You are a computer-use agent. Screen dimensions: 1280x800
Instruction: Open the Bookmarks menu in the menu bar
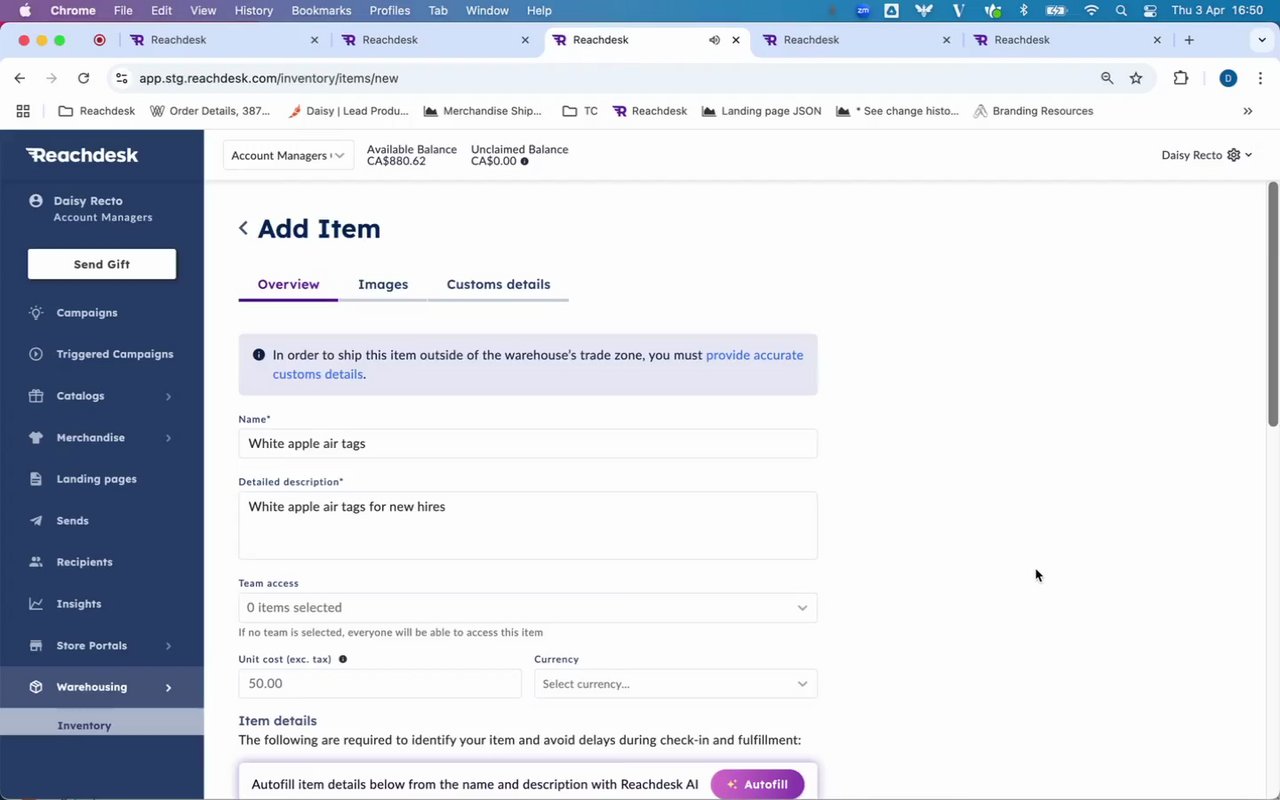coord(321,10)
